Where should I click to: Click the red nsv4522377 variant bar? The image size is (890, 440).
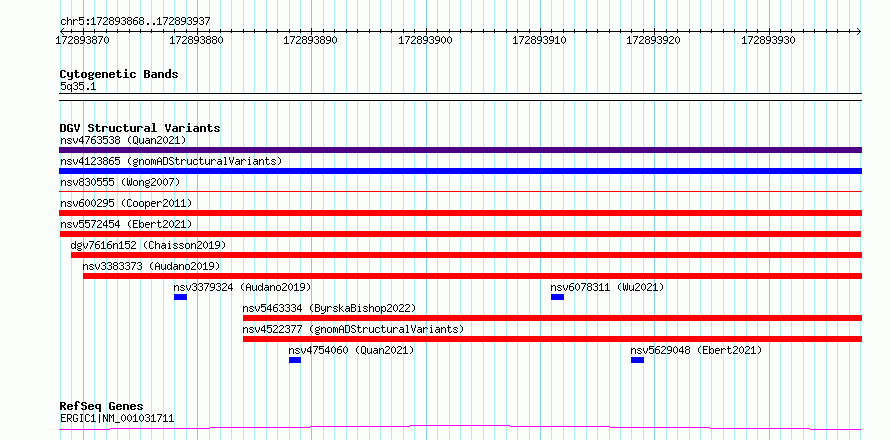(x=552, y=339)
